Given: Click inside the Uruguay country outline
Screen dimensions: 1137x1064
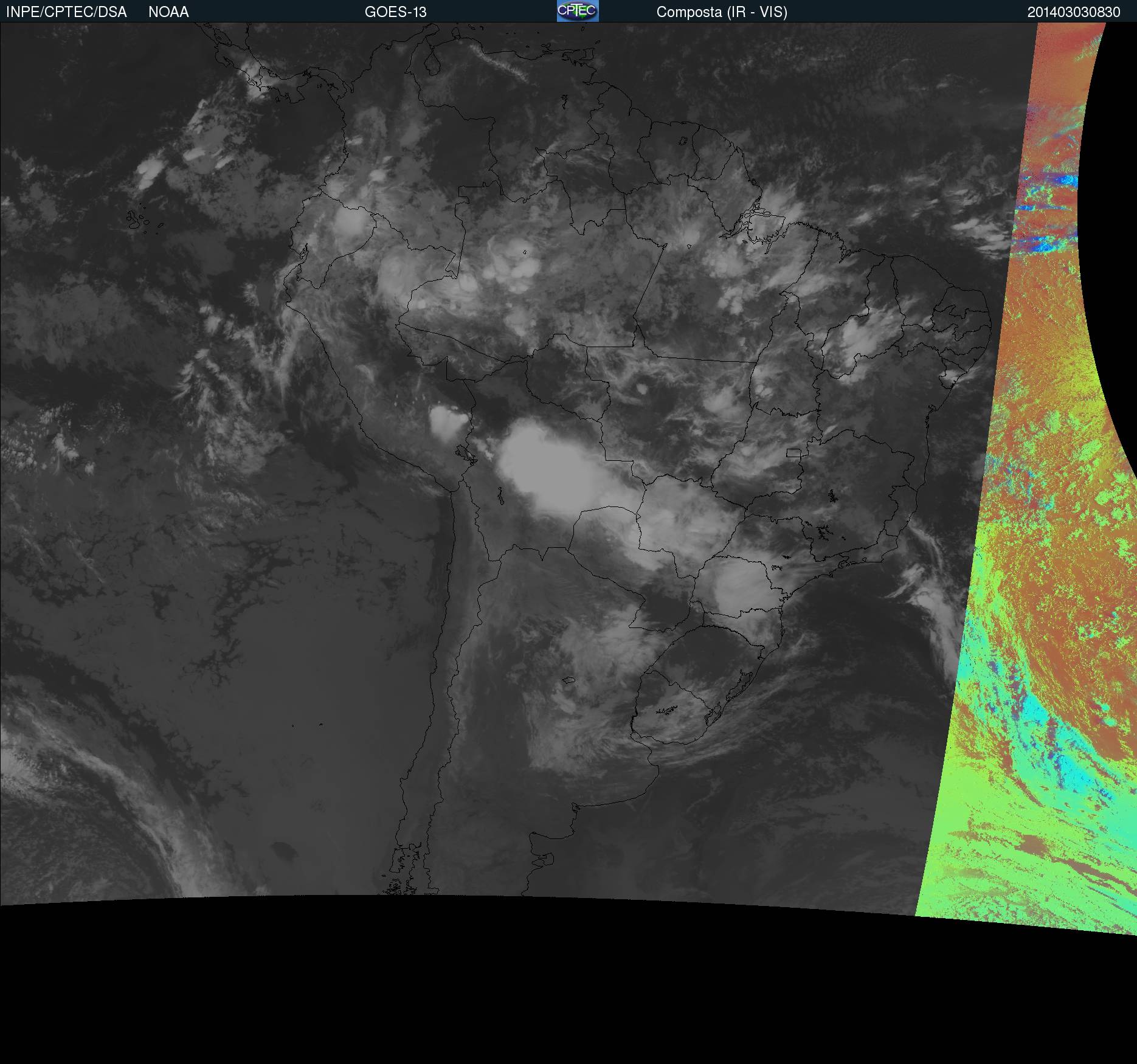Looking at the screenshot, I should click(x=675, y=708).
